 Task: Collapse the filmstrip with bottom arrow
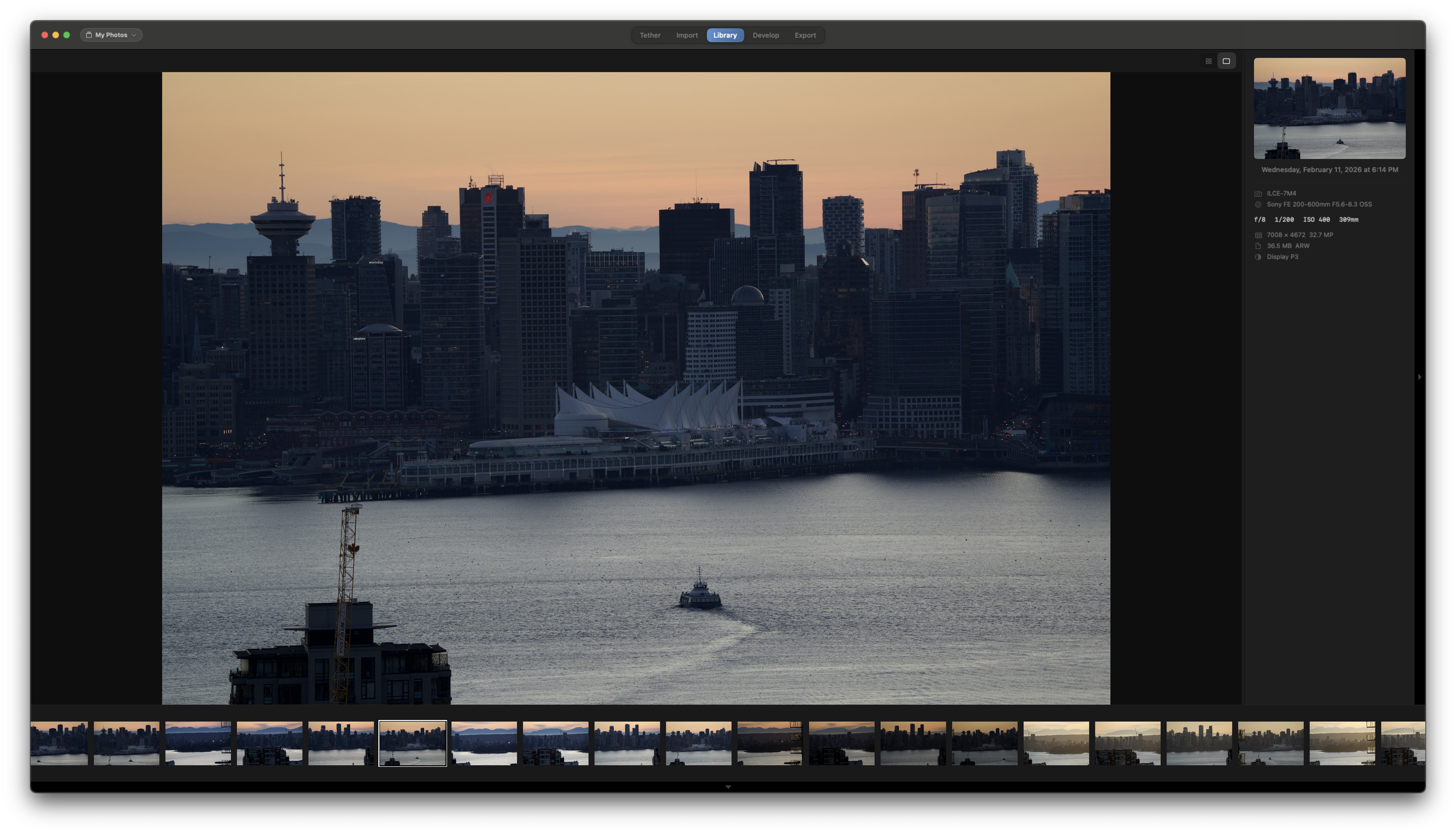click(728, 787)
